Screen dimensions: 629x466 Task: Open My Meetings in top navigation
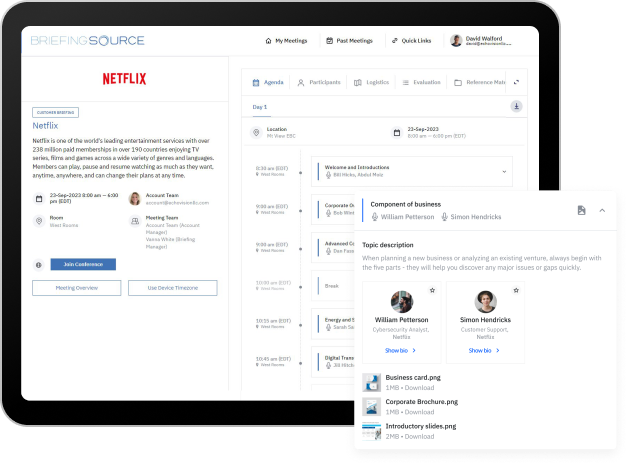click(286, 41)
